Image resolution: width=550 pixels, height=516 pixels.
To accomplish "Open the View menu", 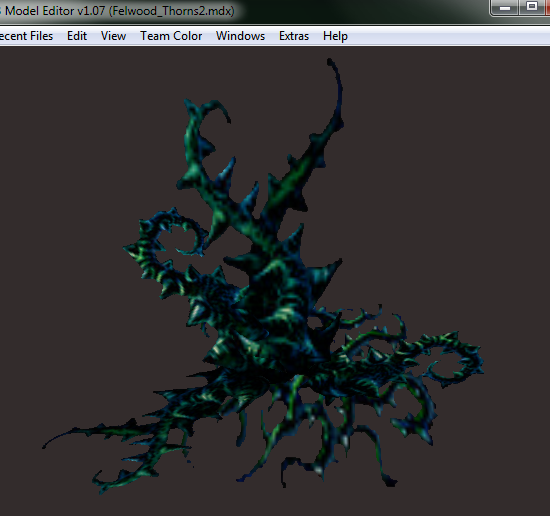I will pos(113,36).
